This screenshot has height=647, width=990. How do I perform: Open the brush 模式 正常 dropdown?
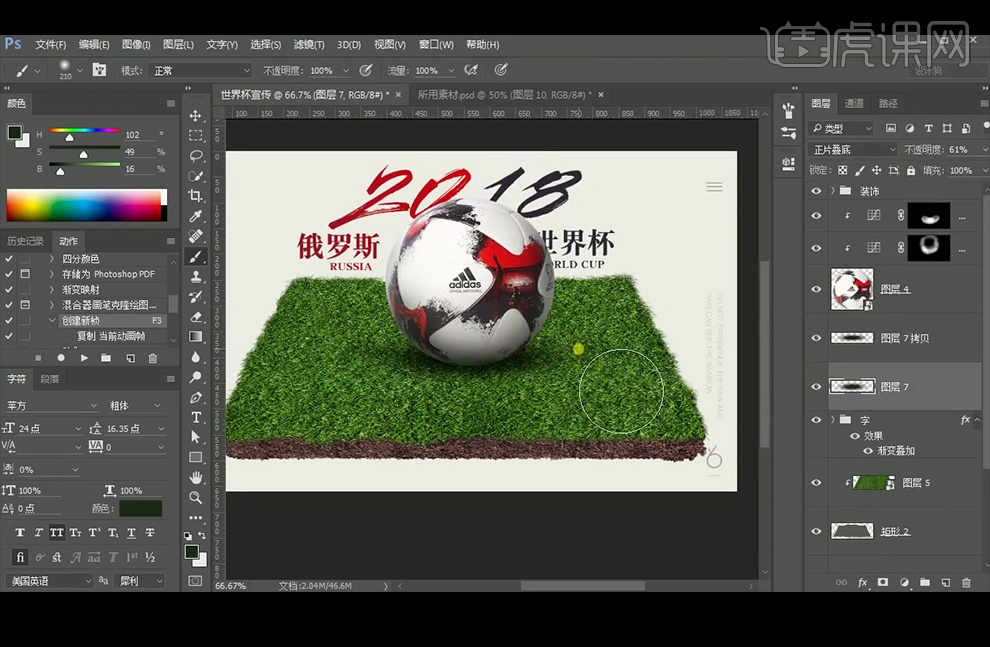click(201, 71)
